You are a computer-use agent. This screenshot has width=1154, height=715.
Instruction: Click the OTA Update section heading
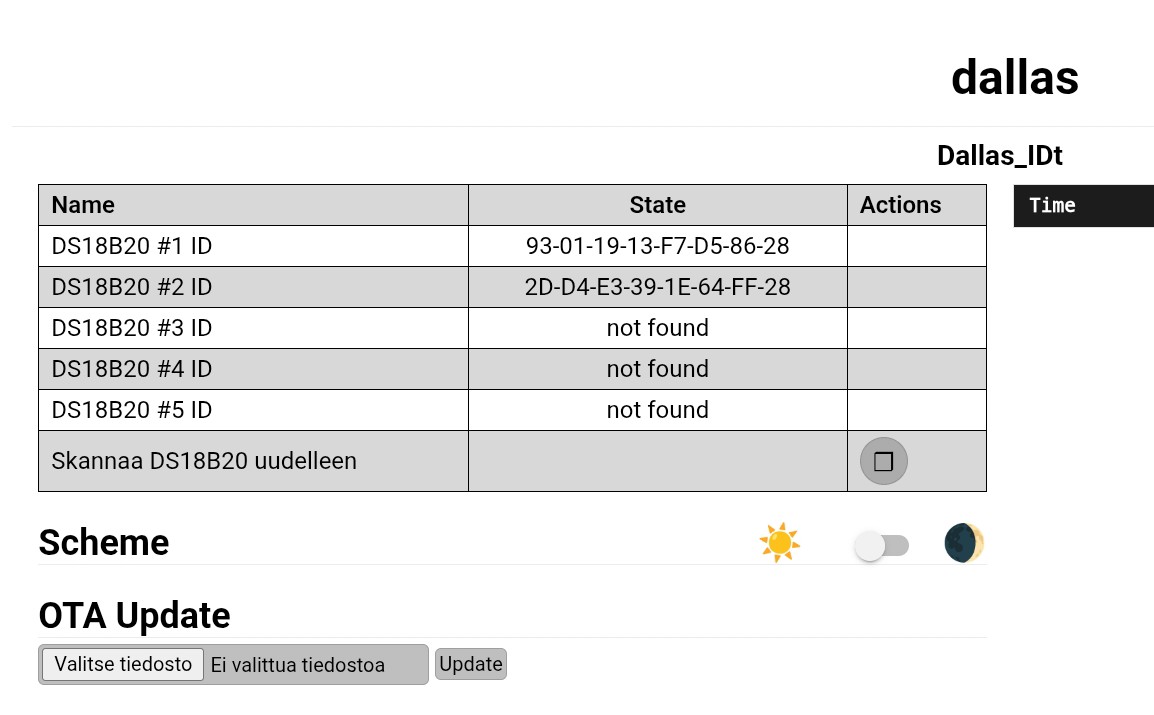[134, 615]
